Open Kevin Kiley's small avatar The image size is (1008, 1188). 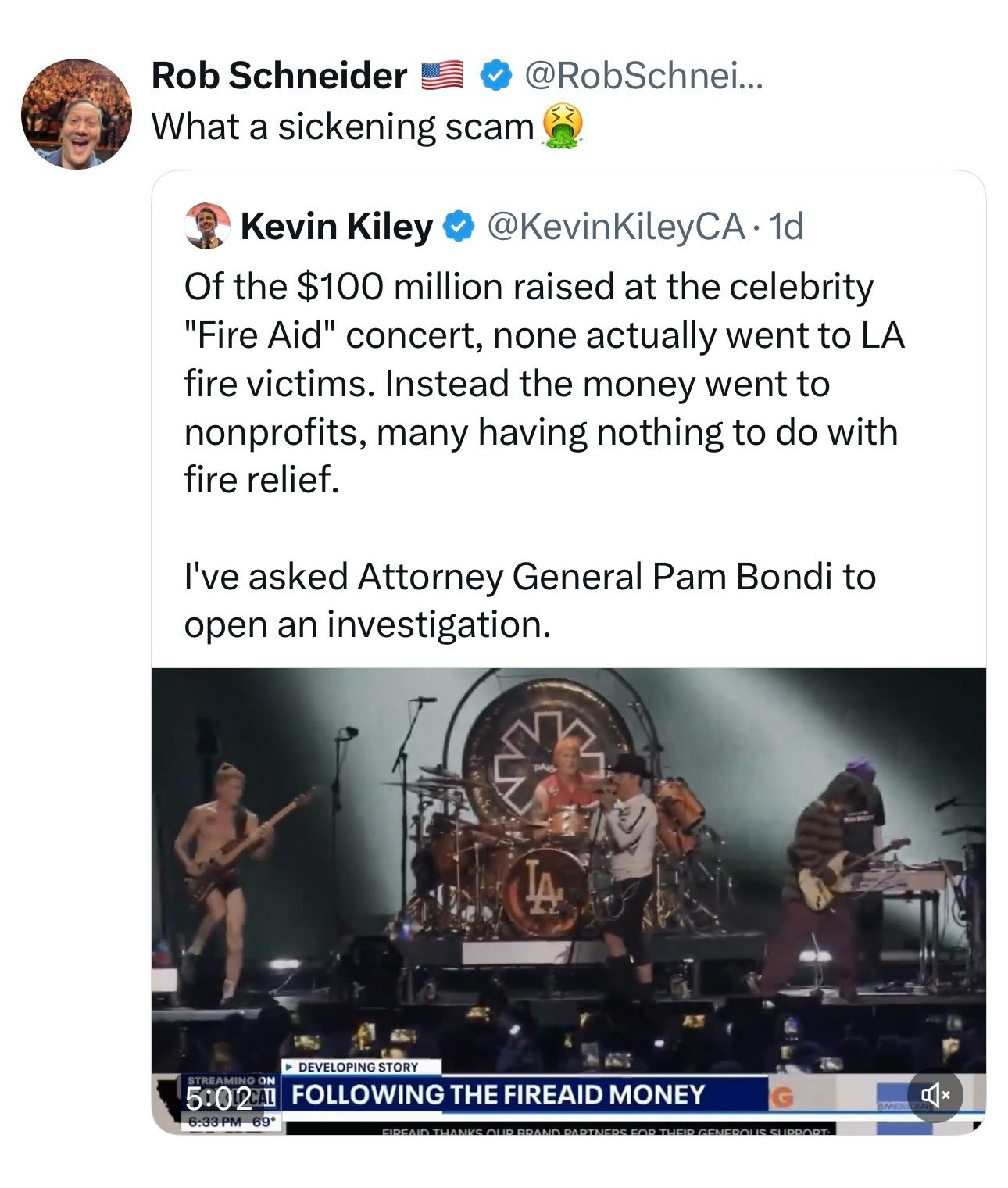pyautogui.click(x=207, y=226)
